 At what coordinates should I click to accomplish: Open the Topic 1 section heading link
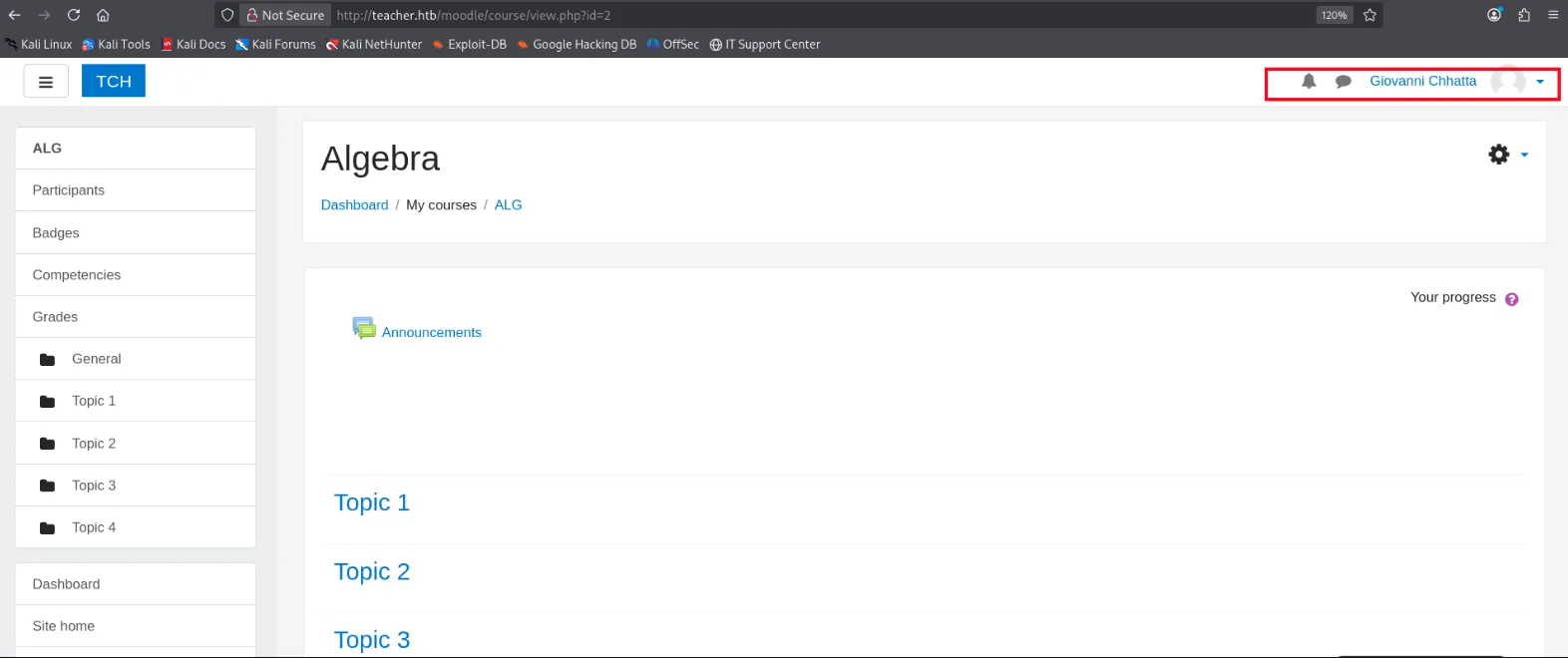[x=372, y=502]
